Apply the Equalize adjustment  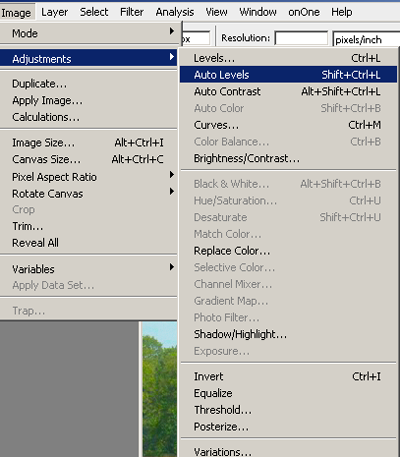tap(289, 393)
